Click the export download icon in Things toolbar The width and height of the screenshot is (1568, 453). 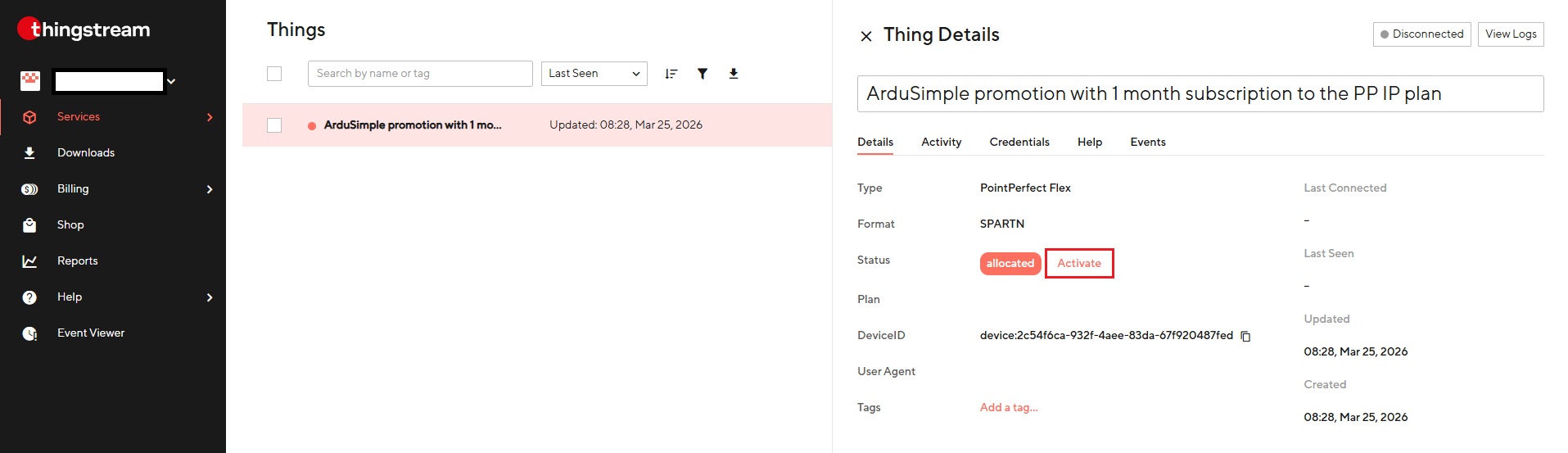click(734, 74)
